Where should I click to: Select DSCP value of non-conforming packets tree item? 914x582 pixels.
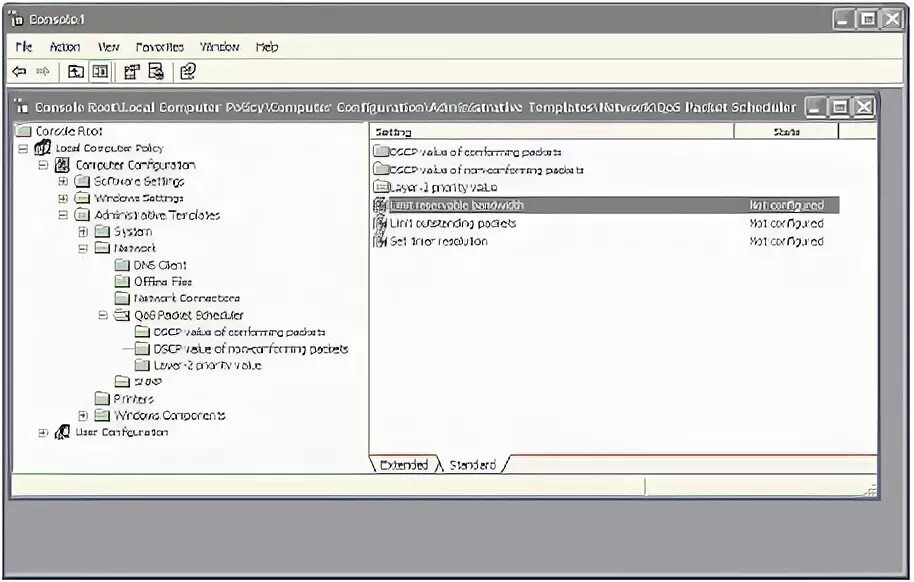tap(251, 349)
